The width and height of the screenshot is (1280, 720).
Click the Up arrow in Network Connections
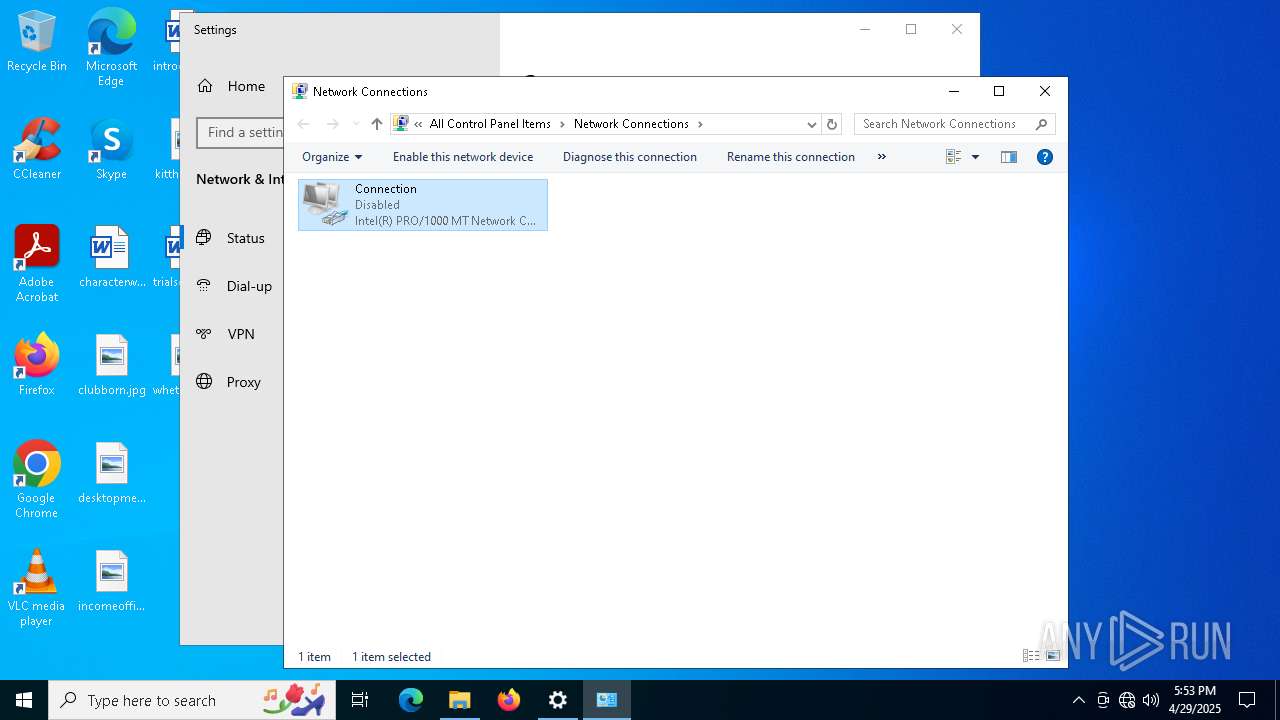376,124
